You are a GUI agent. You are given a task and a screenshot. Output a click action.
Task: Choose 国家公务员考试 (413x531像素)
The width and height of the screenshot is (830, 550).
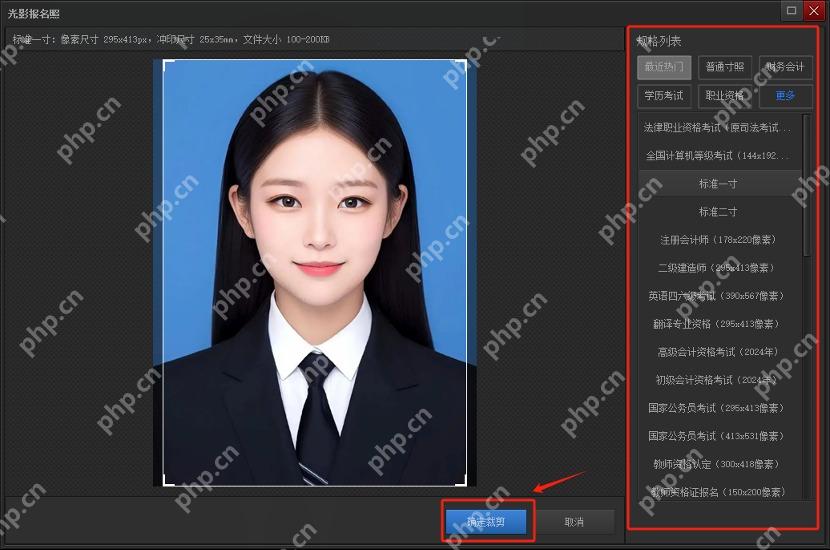(719, 436)
